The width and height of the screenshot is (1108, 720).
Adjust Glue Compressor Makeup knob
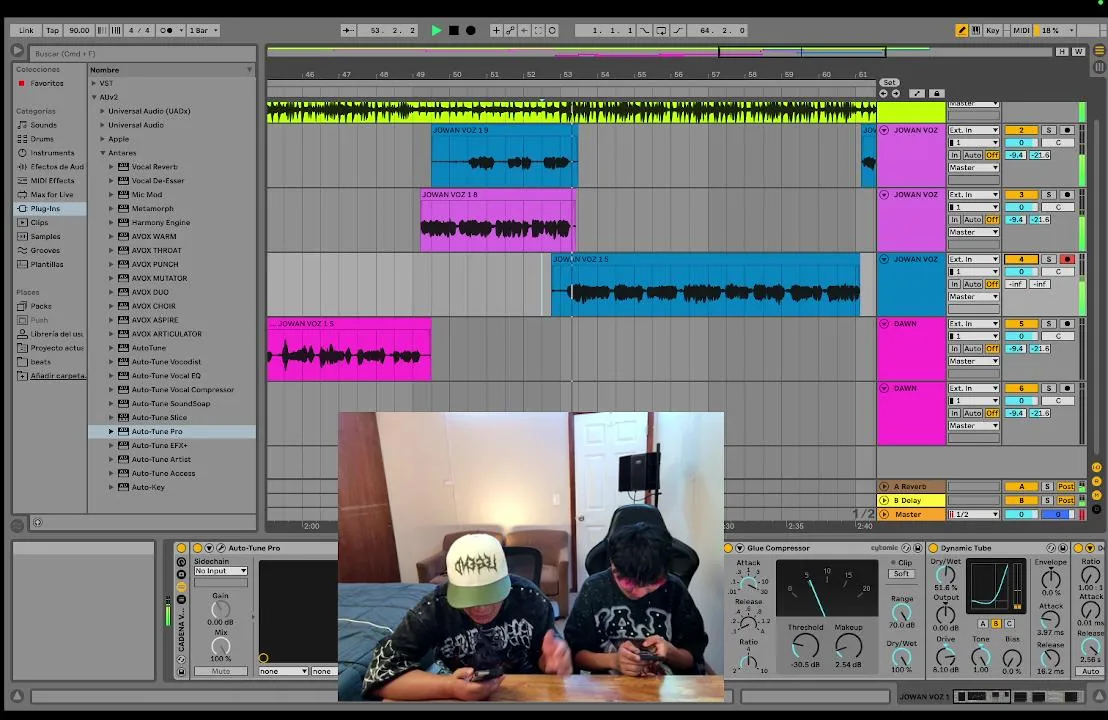pyautogui.click(x=848, y=645)
